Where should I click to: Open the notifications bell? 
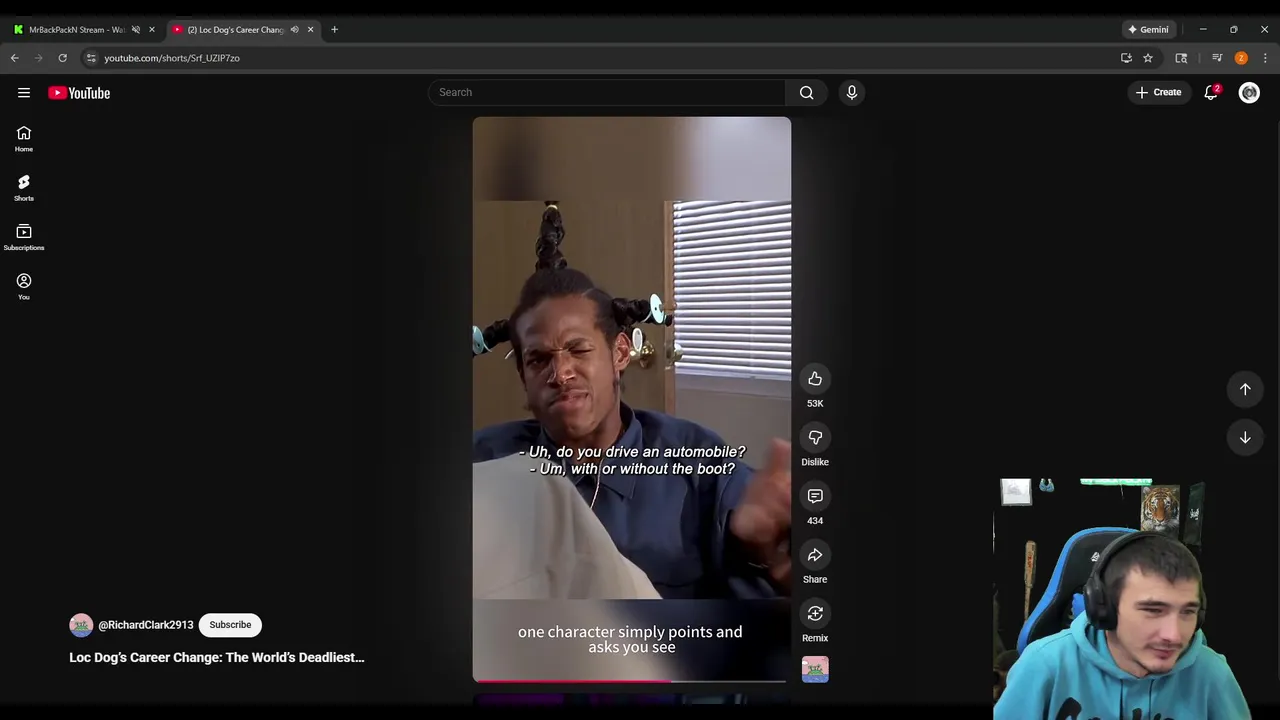tap(1211, 92)
